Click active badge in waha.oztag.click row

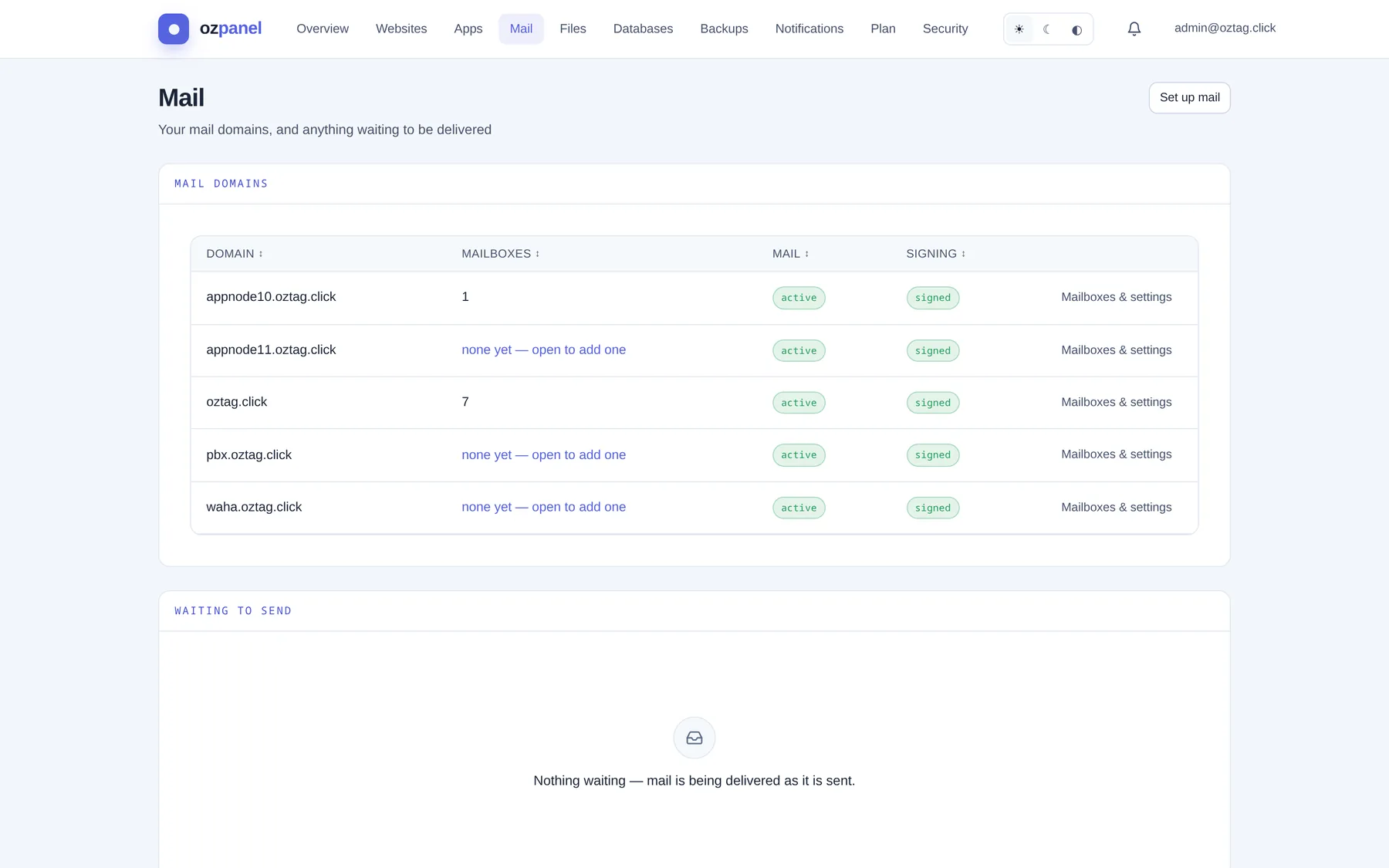click(x=799, y=508)
